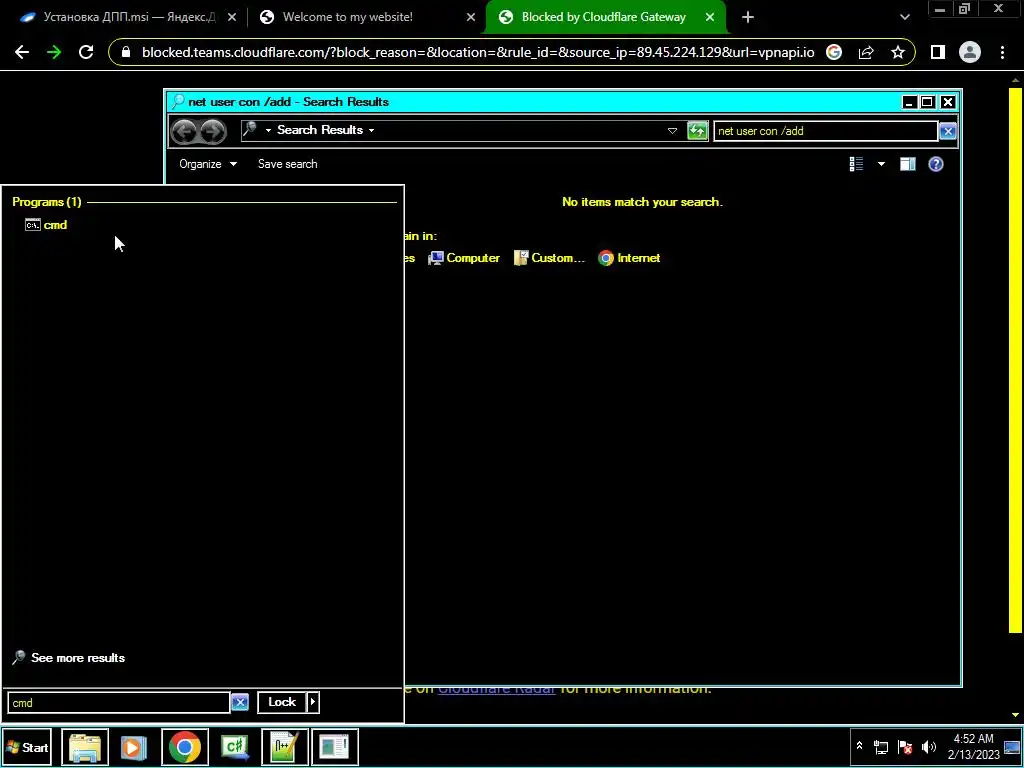Search again in Internet
This screenshot has width=1024, height=768.
click(630, 258)
